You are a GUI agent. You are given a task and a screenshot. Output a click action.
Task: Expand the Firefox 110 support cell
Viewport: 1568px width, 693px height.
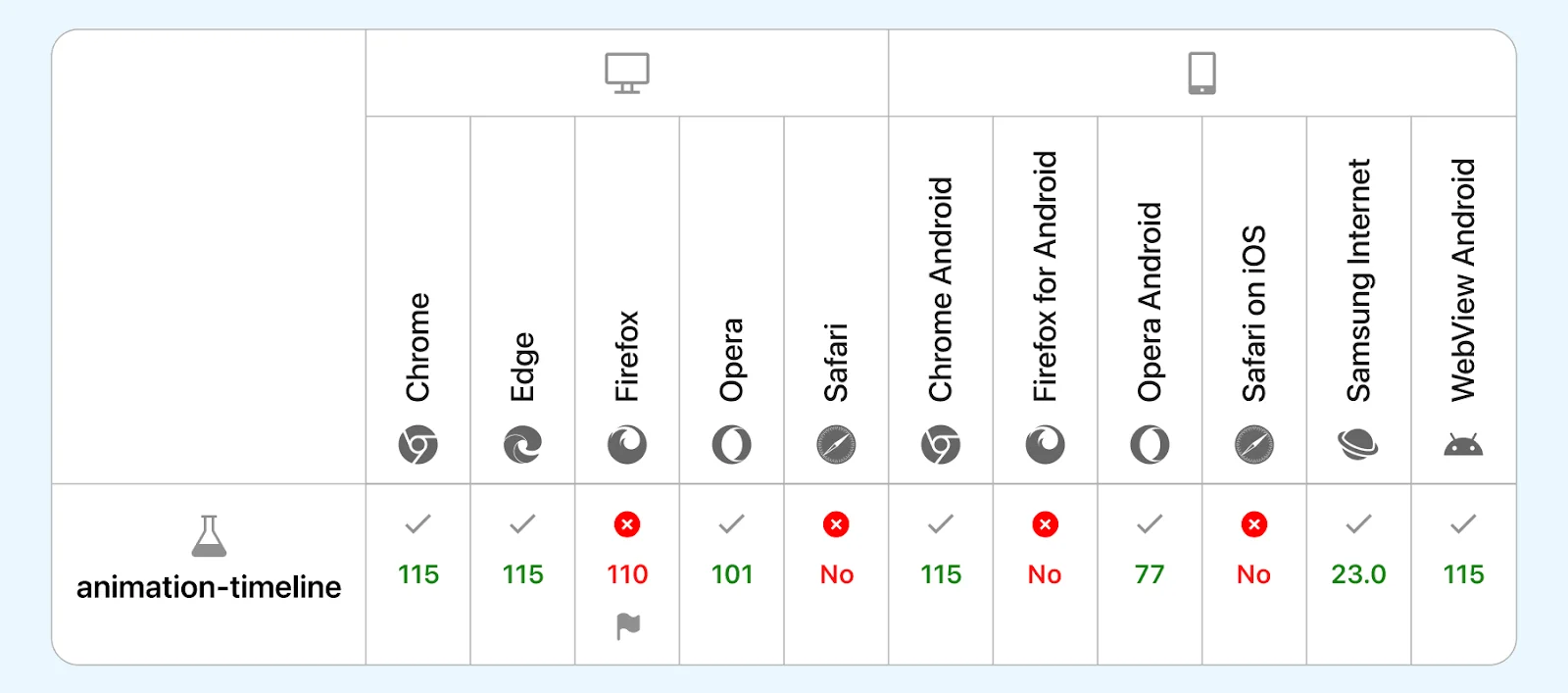(x=627, y=574)
